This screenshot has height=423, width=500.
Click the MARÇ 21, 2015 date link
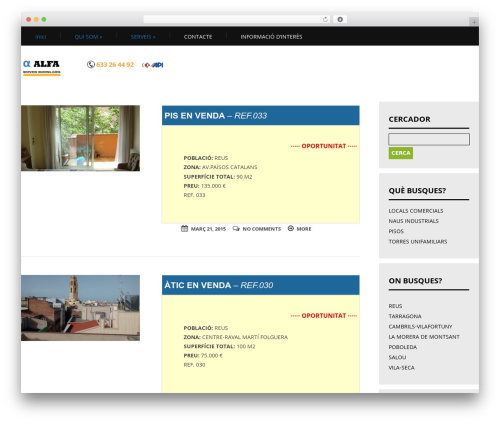(208, 229)
